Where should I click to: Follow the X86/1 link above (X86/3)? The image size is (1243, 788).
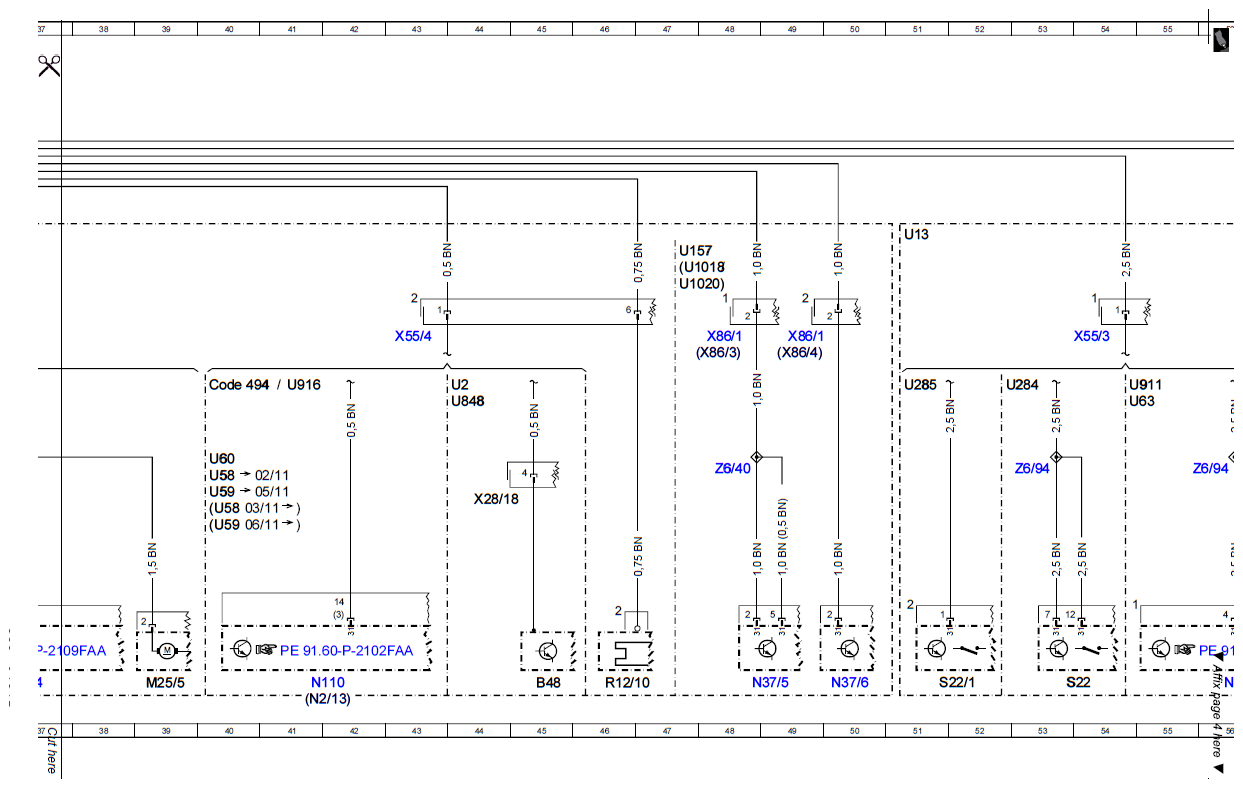pyautogui.click(x=726, y=337)
